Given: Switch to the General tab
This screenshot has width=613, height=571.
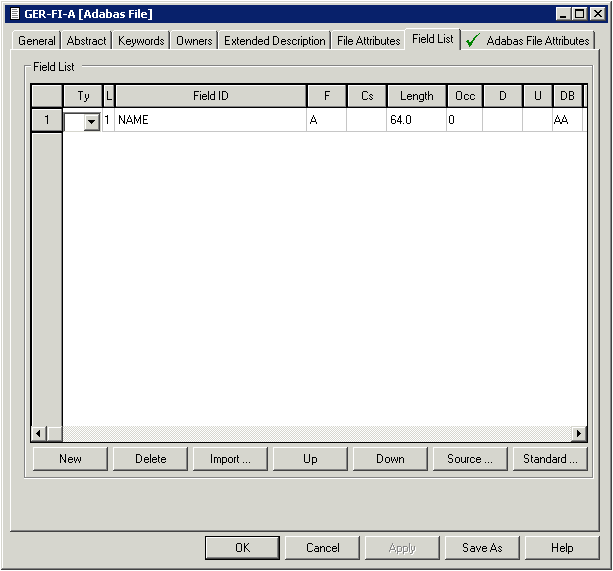Looking at the screenshot, I should tap(37, 41).
